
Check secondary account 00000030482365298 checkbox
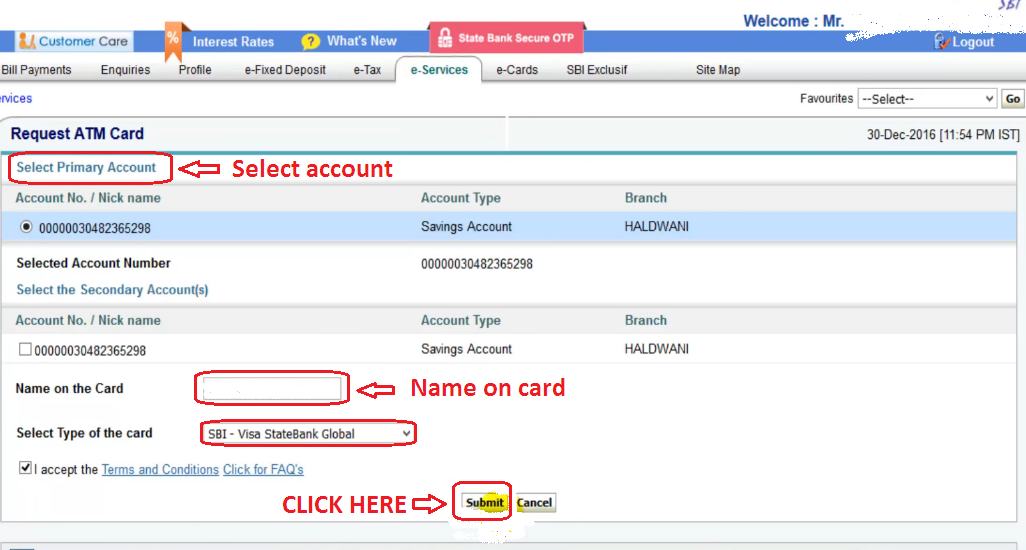[x=25, y=349]
